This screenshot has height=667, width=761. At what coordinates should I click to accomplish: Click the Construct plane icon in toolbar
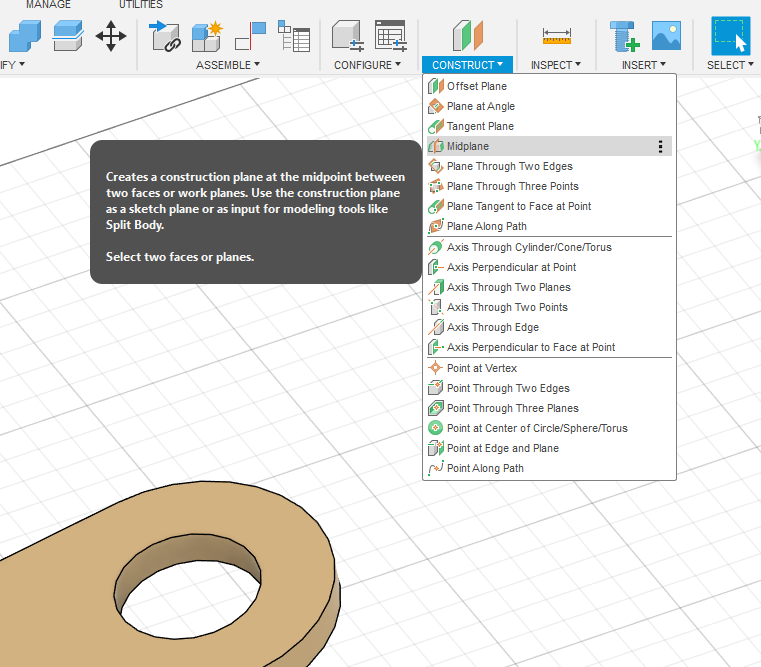pos(468,36)
